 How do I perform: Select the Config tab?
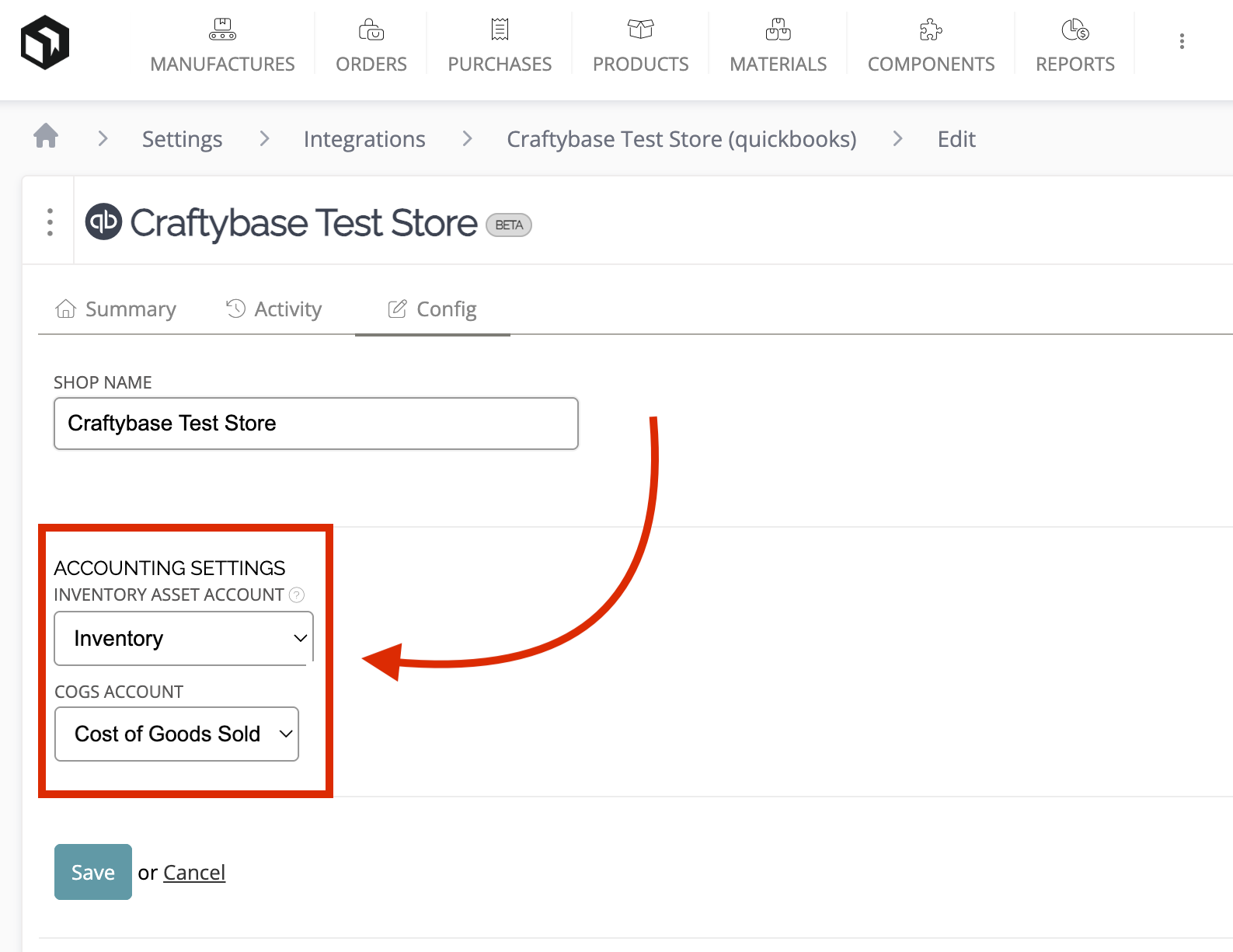tap(432, 309)
